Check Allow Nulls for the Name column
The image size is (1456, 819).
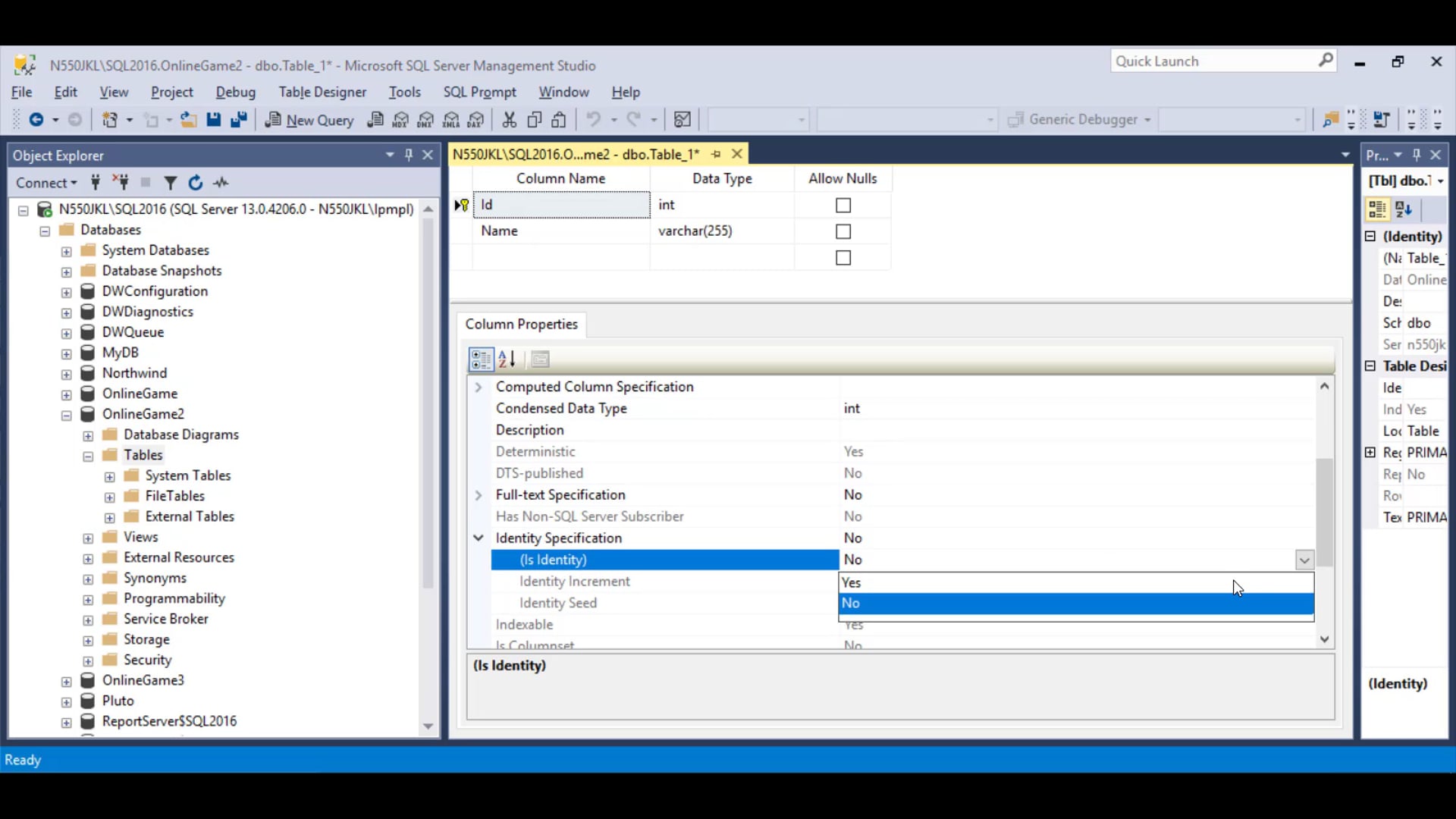(x=843, y=231)
